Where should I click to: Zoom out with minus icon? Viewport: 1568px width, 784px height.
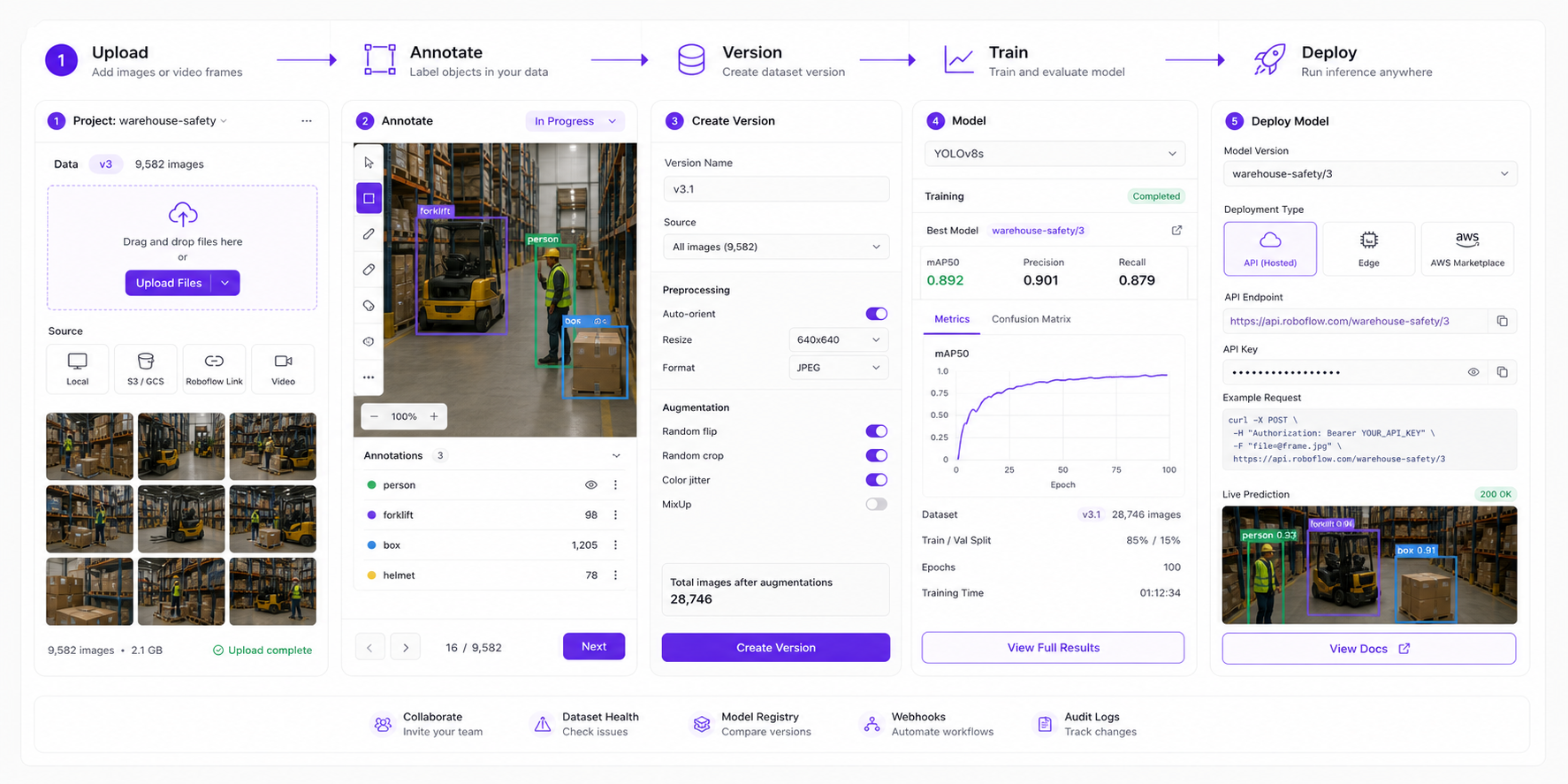click(374, 416)
